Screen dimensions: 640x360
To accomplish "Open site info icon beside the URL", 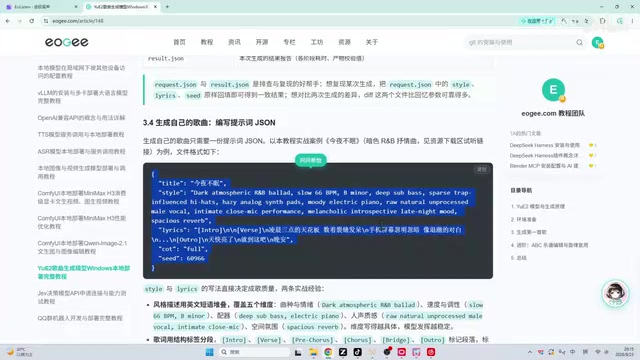I will [x=46, y=21].
